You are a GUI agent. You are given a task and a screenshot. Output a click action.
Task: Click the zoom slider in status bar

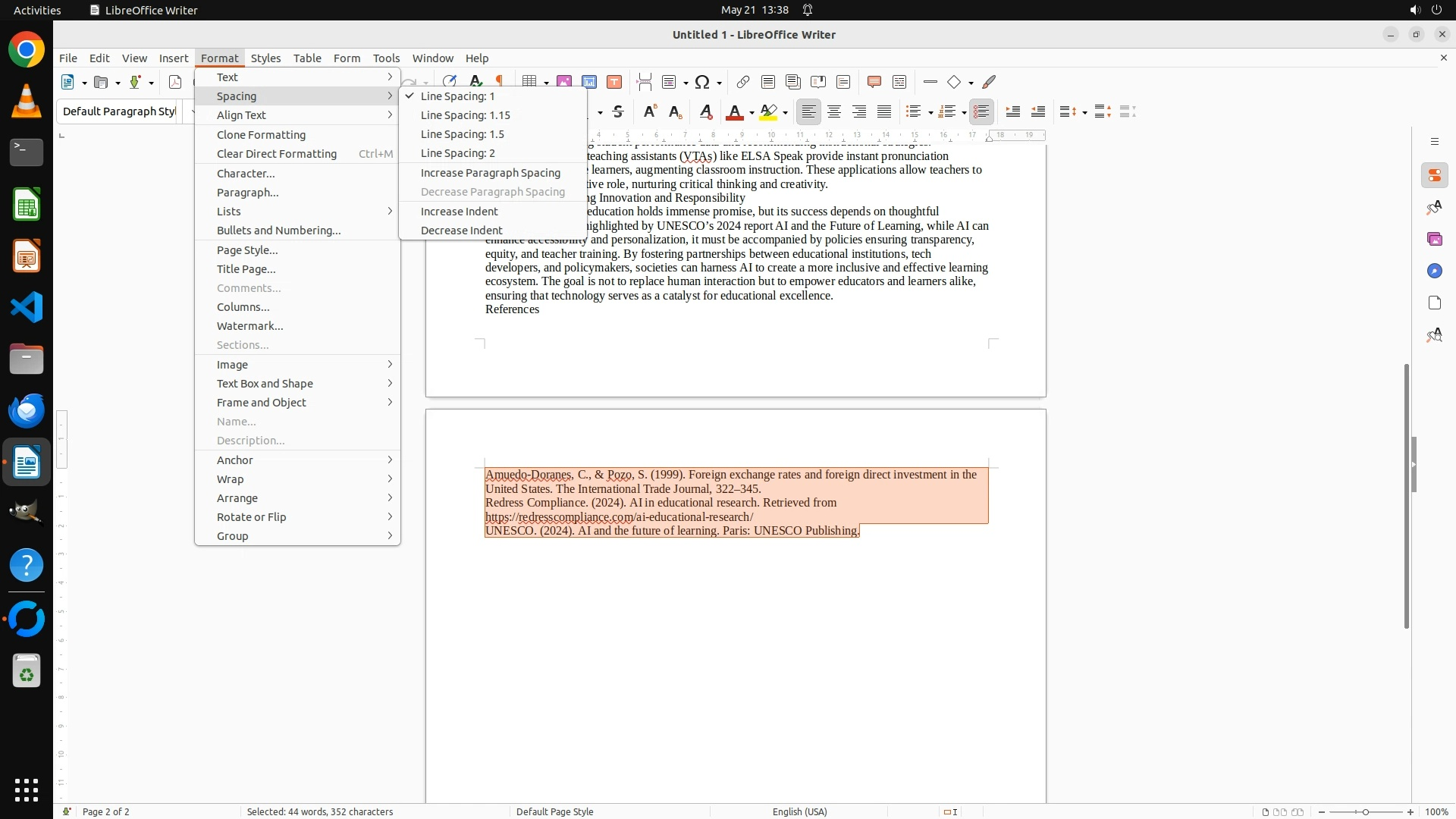[x=1365, y=812]
